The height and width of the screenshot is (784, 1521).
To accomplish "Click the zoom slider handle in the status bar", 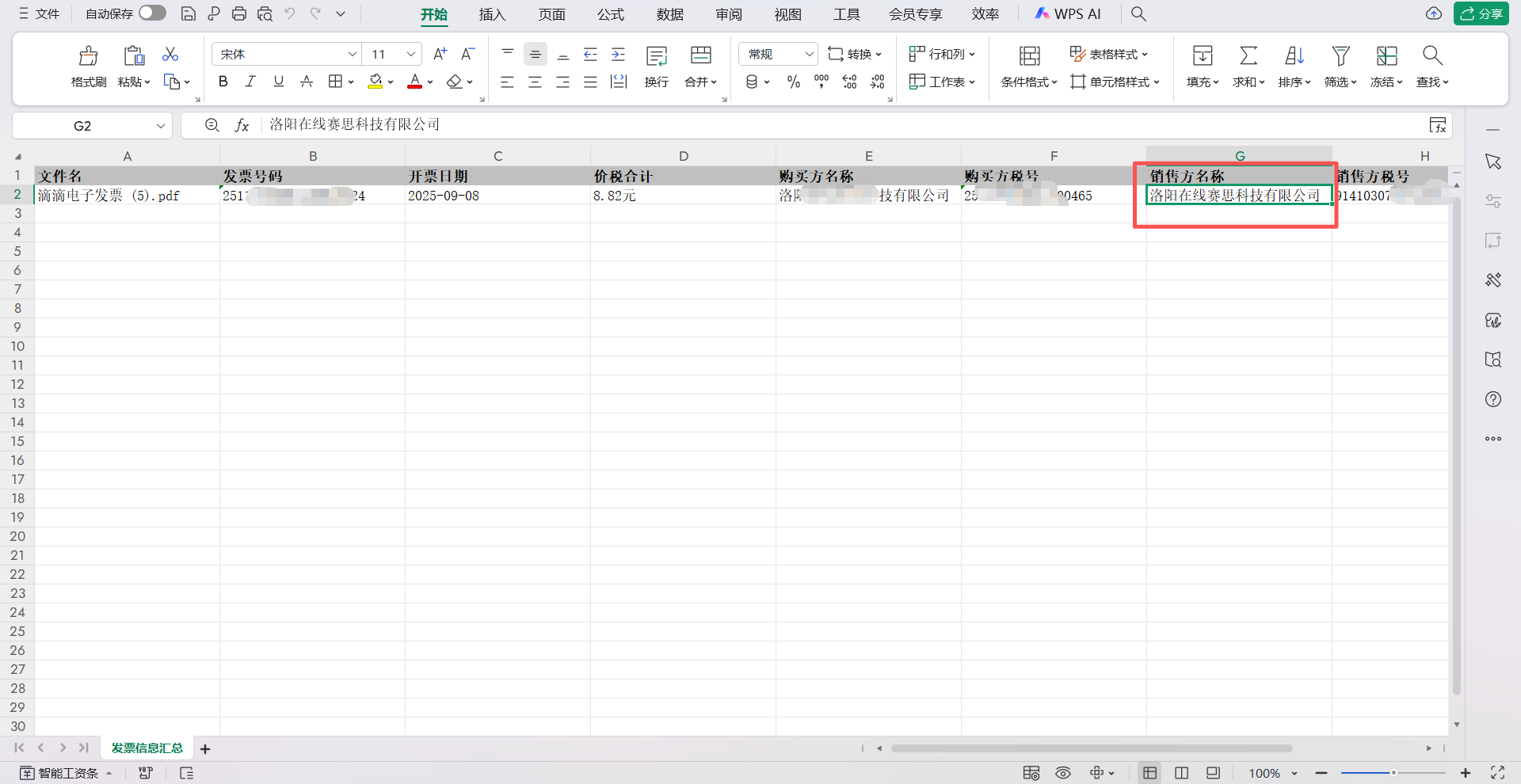I will click(x=1393, y=773).
